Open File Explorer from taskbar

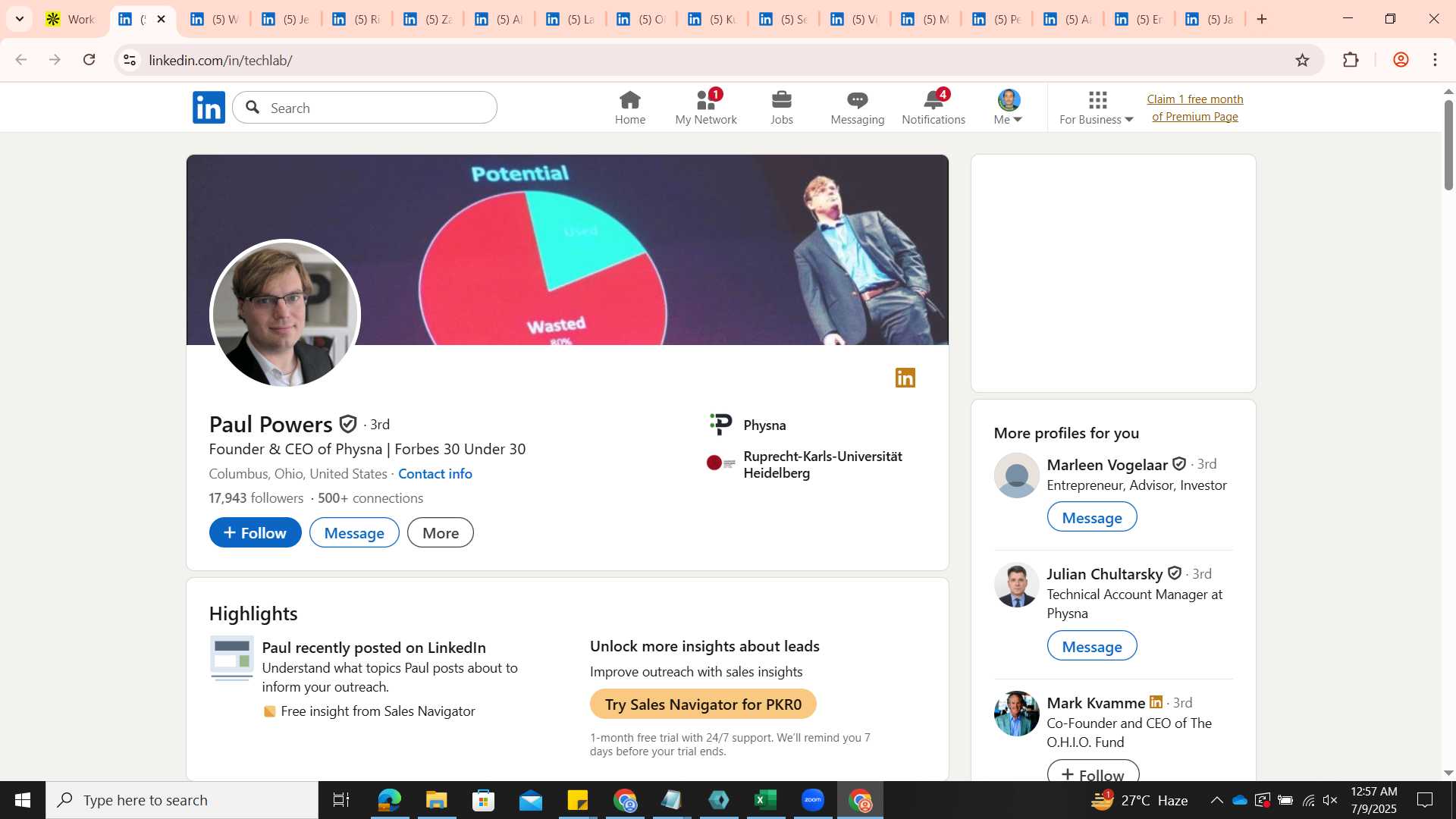(436, 800)
